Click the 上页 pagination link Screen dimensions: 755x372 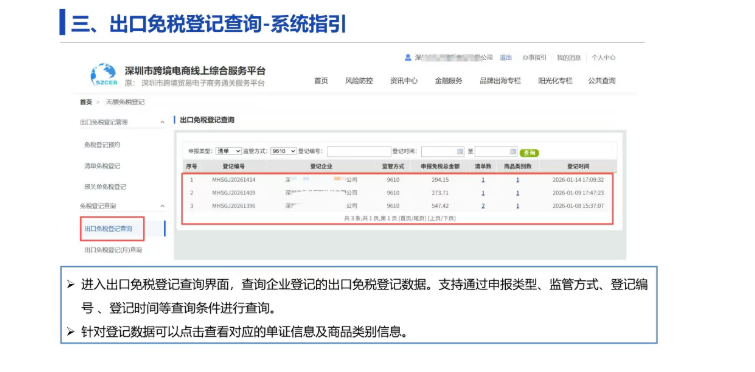coord(435,218)
